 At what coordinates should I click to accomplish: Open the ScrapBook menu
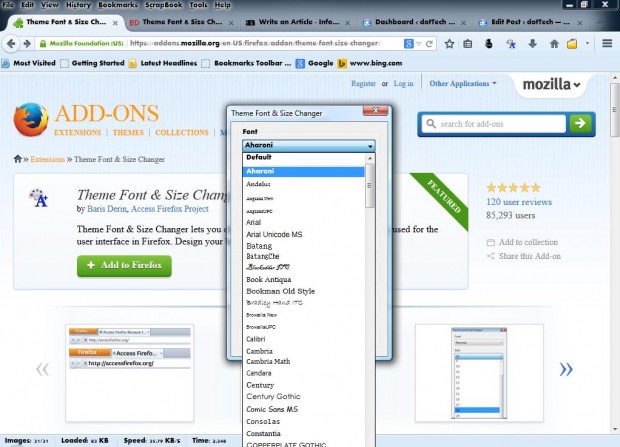coord(164,5)
